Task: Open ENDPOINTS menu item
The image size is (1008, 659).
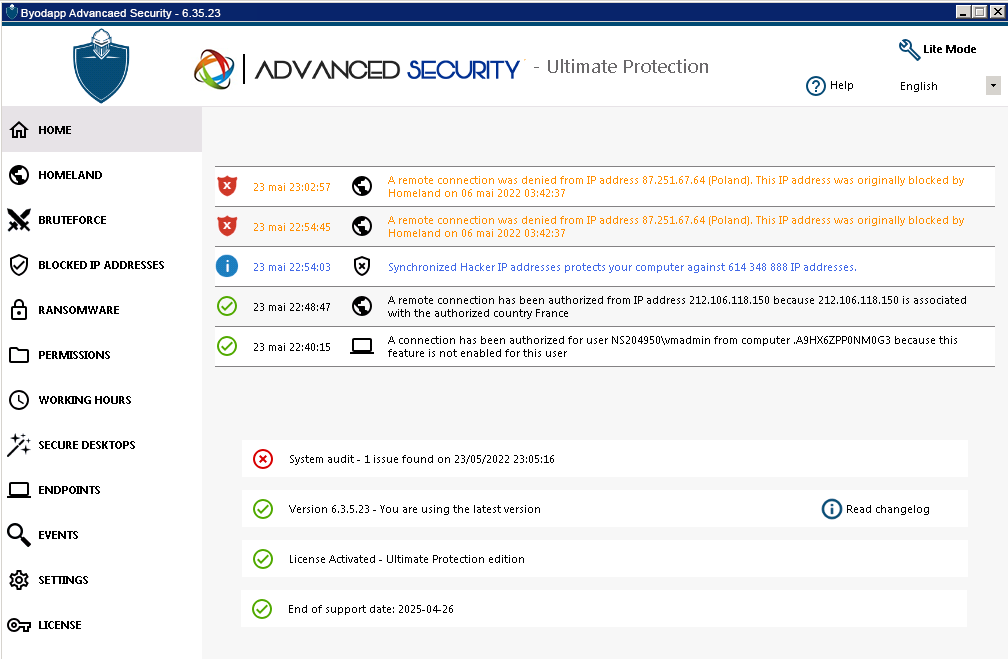Action: click(x=102, y=490)
